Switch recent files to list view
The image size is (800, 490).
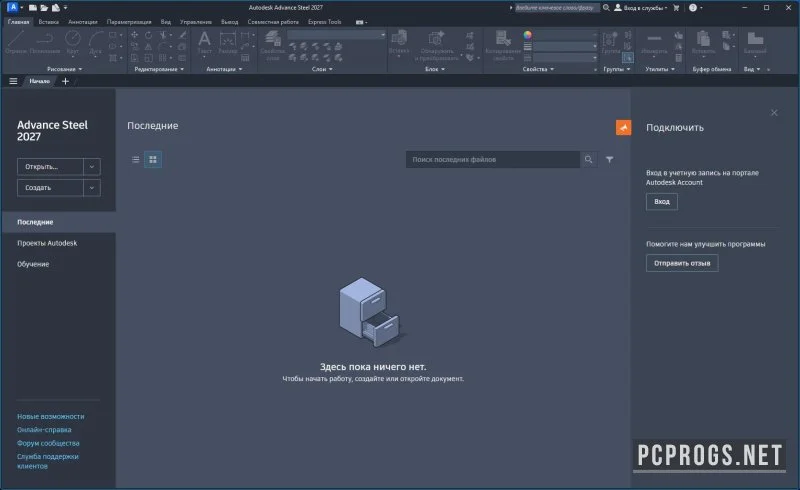(x=136, y=160)
